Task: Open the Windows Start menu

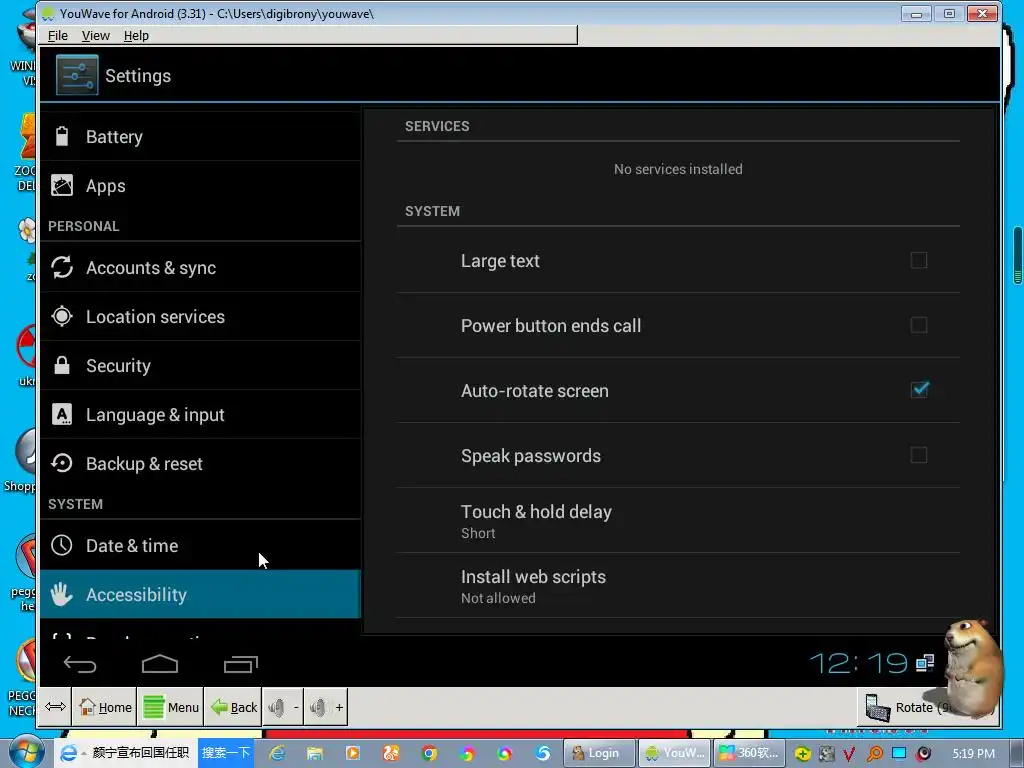Action: pyautogui.click(x=26, y=752)
